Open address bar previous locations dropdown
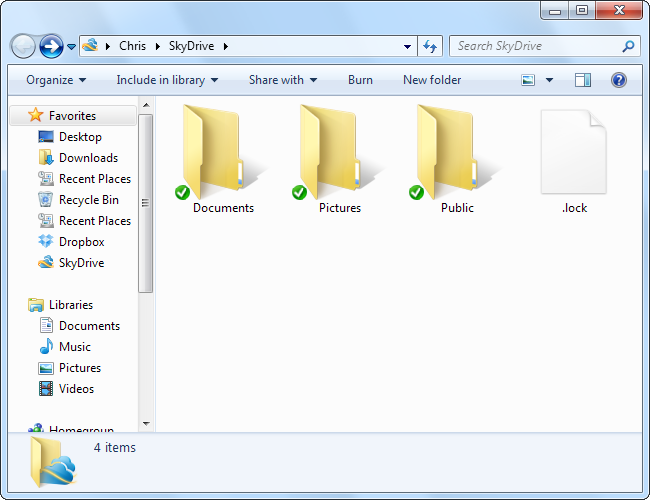 click(x=407, y=46)
